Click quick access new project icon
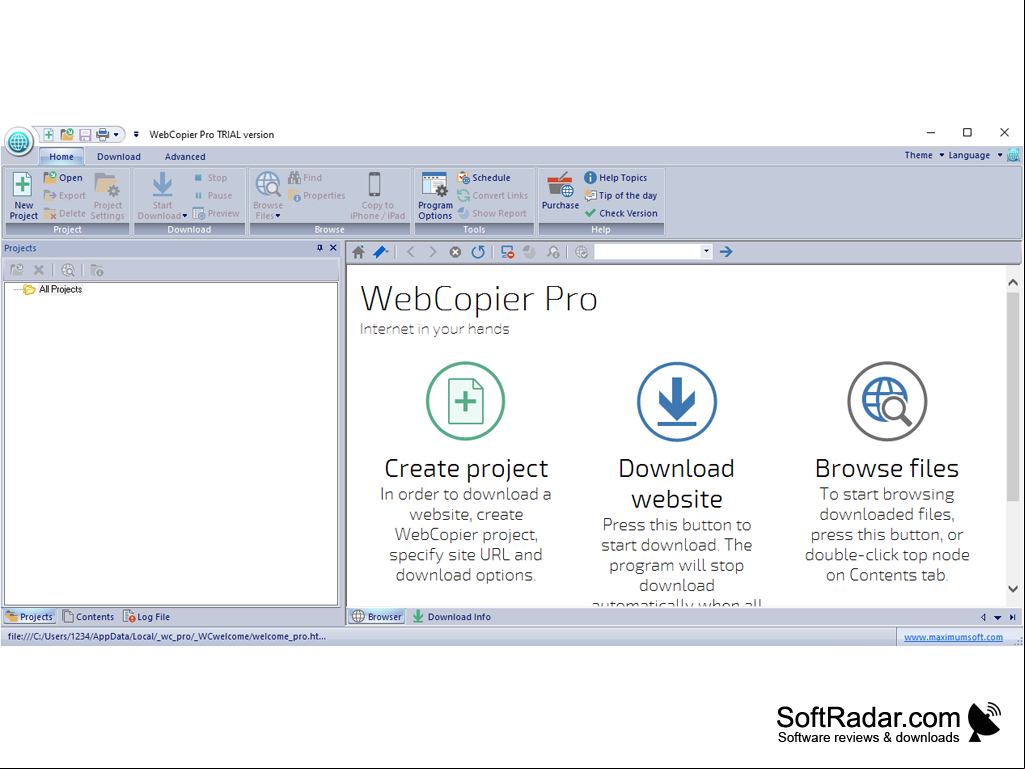Image resolution: width=1025 pixels, height=769 pixels. click(48, 135)
